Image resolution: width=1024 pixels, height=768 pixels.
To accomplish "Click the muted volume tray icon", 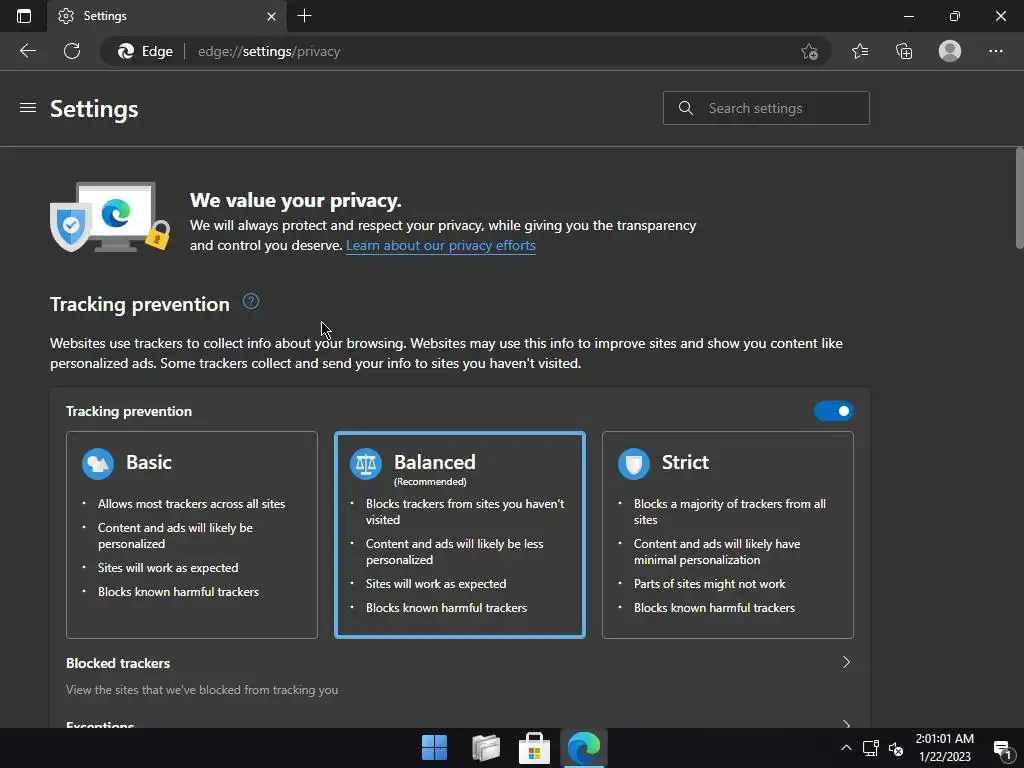I will pos(896,748).
